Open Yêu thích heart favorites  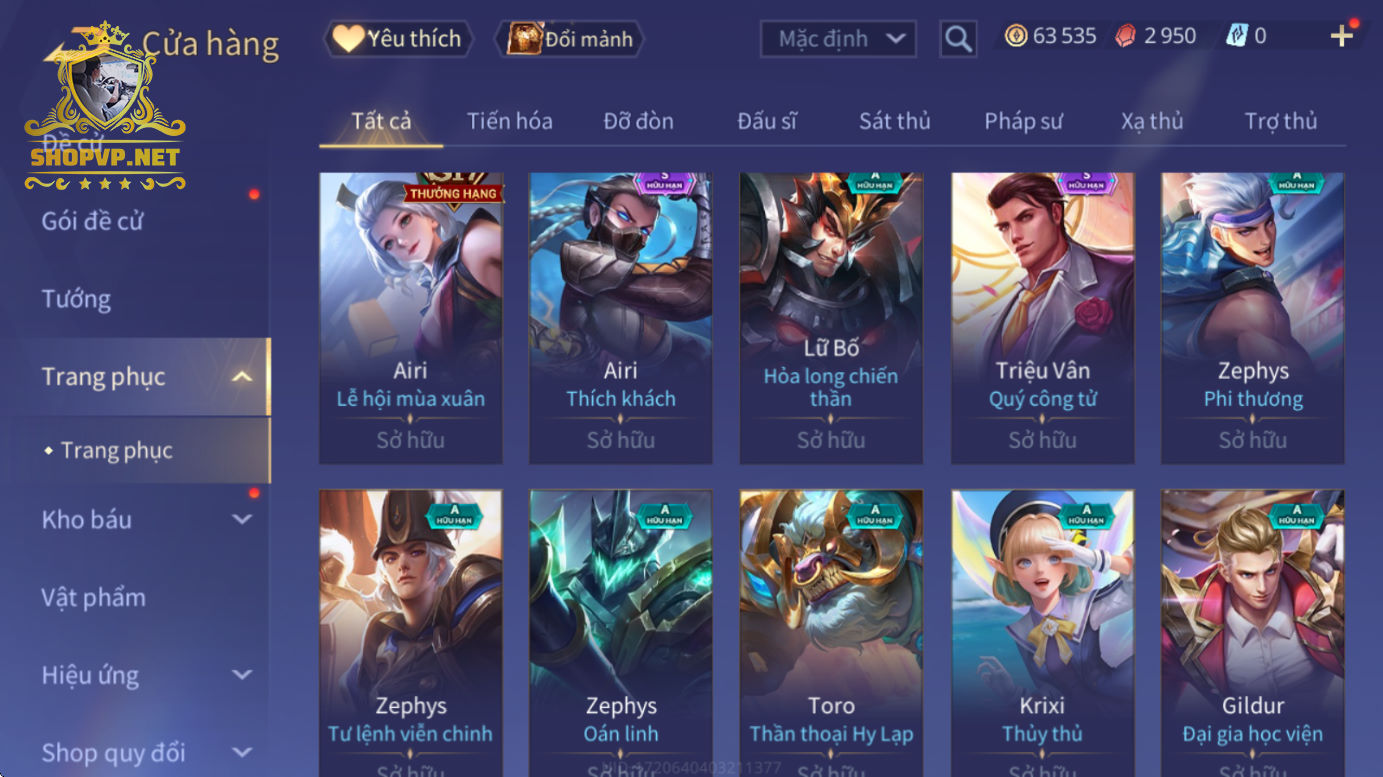pos(398,39)
